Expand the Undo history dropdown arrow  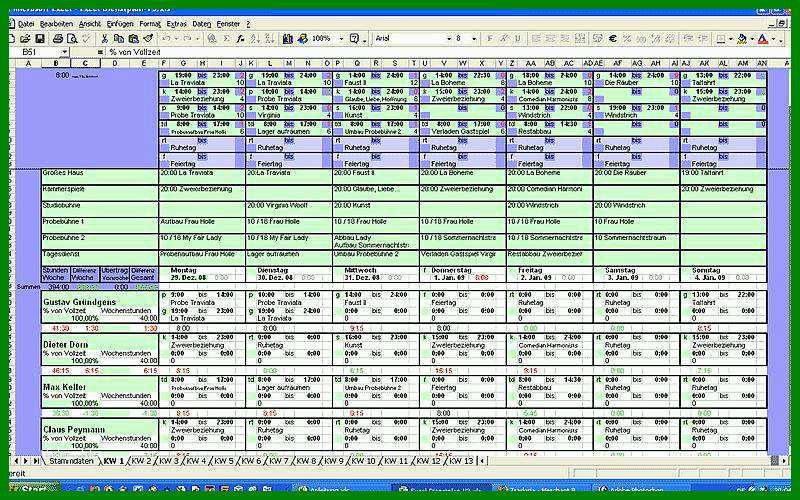[x=176, y=39]
